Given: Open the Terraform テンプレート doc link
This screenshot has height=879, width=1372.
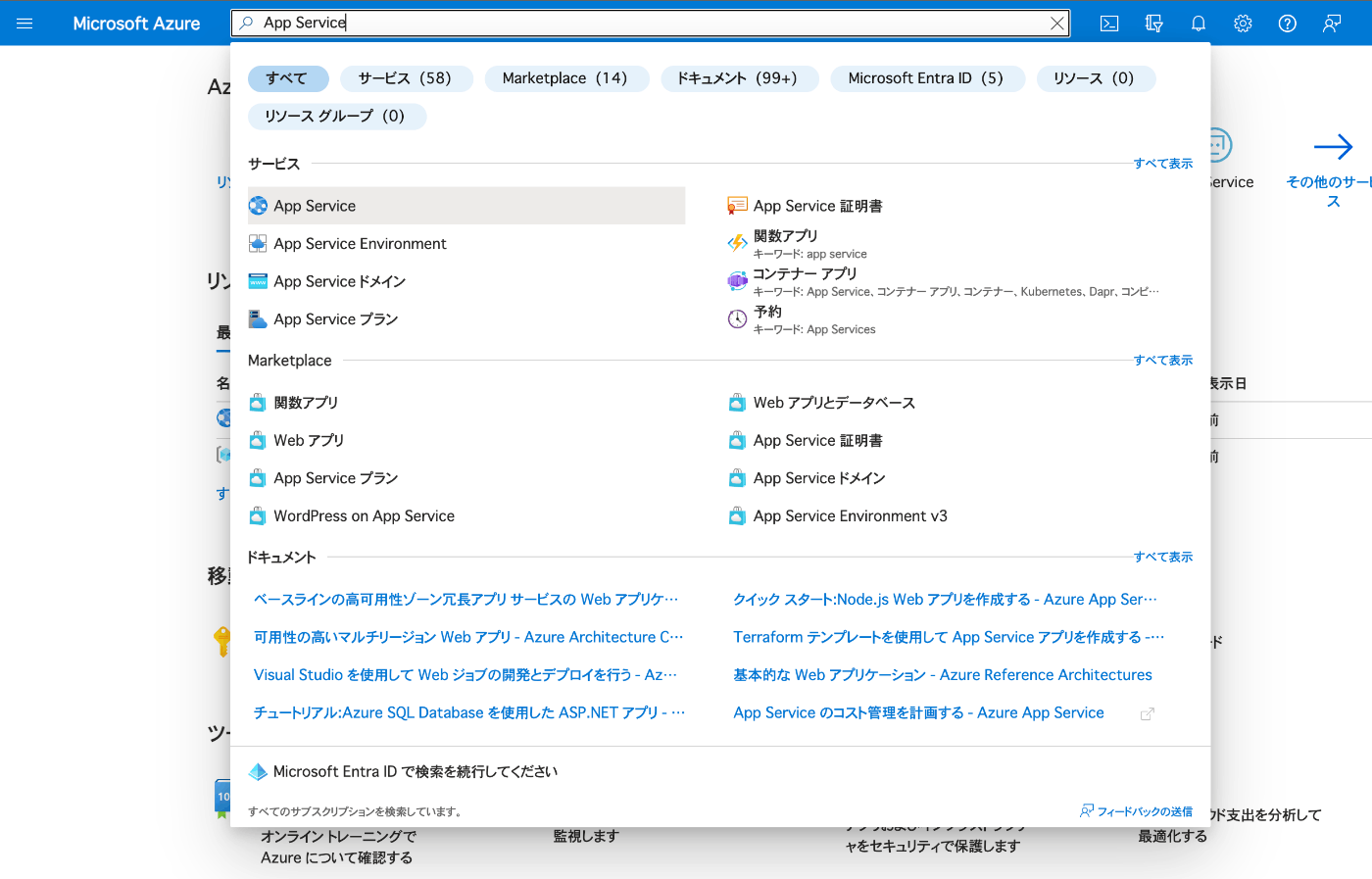Looking at the screenshot, I should [x=949, y=637].
